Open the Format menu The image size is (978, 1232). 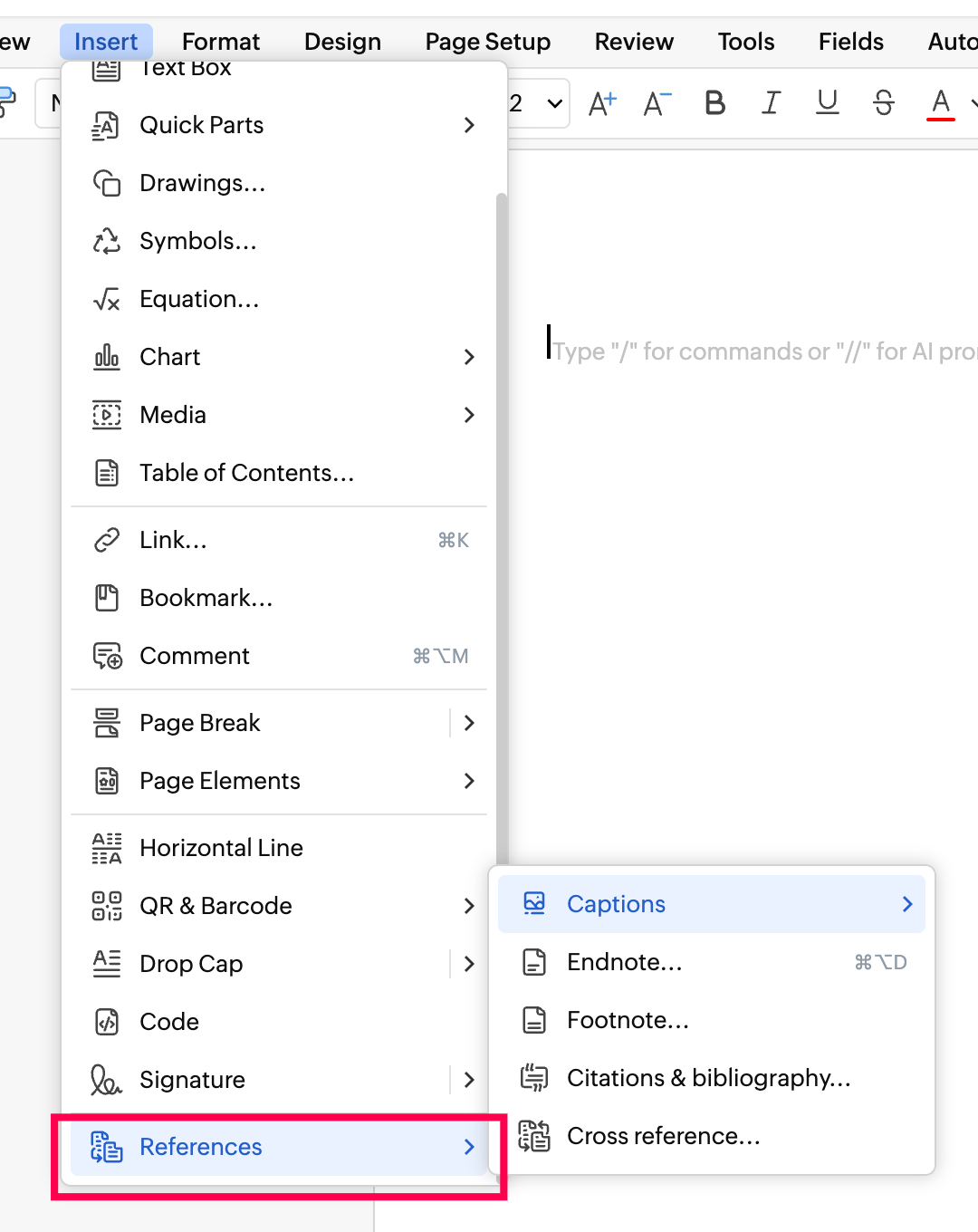pyautogui.click(x=220, y=42)
